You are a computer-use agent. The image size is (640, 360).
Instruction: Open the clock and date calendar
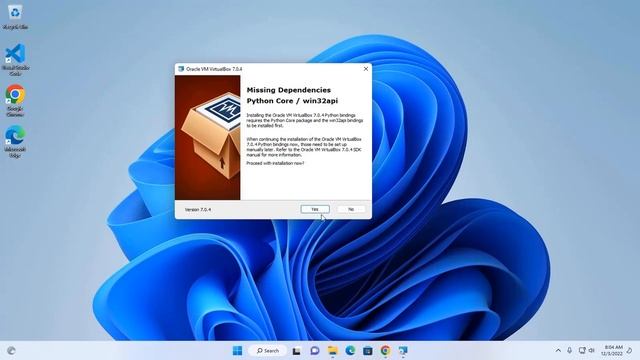612,350
